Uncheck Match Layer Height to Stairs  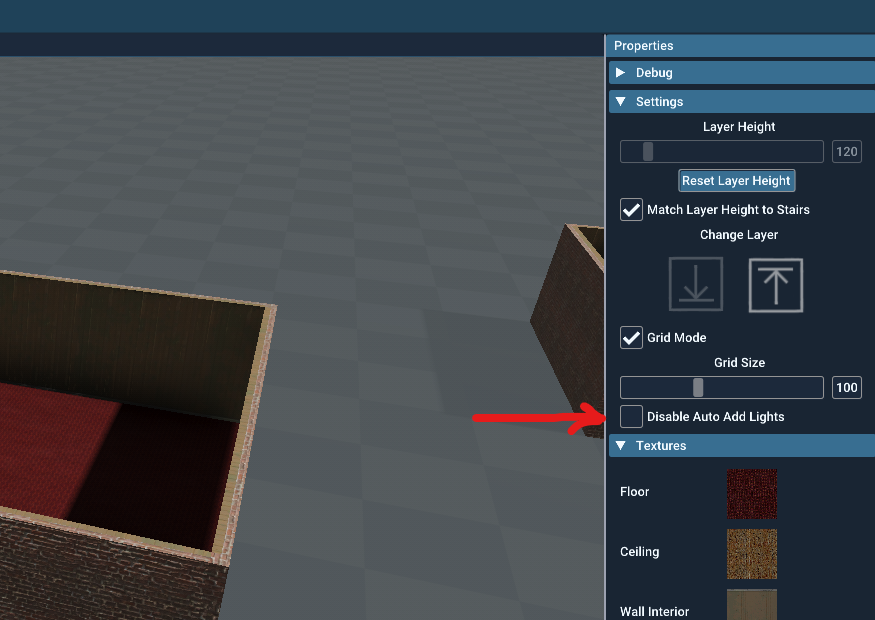pyautogui.click(x=631, y=210)
